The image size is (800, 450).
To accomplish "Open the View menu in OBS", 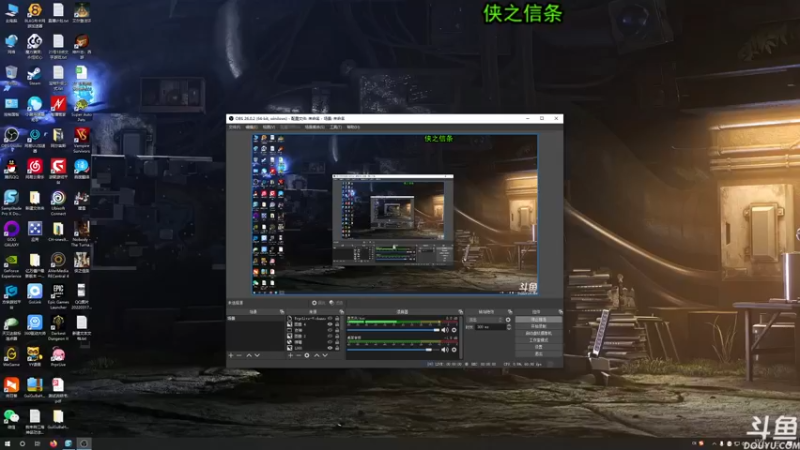I will (x=269, y=127).
